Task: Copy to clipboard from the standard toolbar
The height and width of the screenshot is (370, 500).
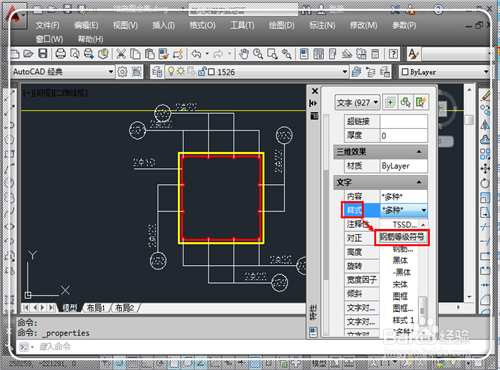Action: (x=135, y=53)
